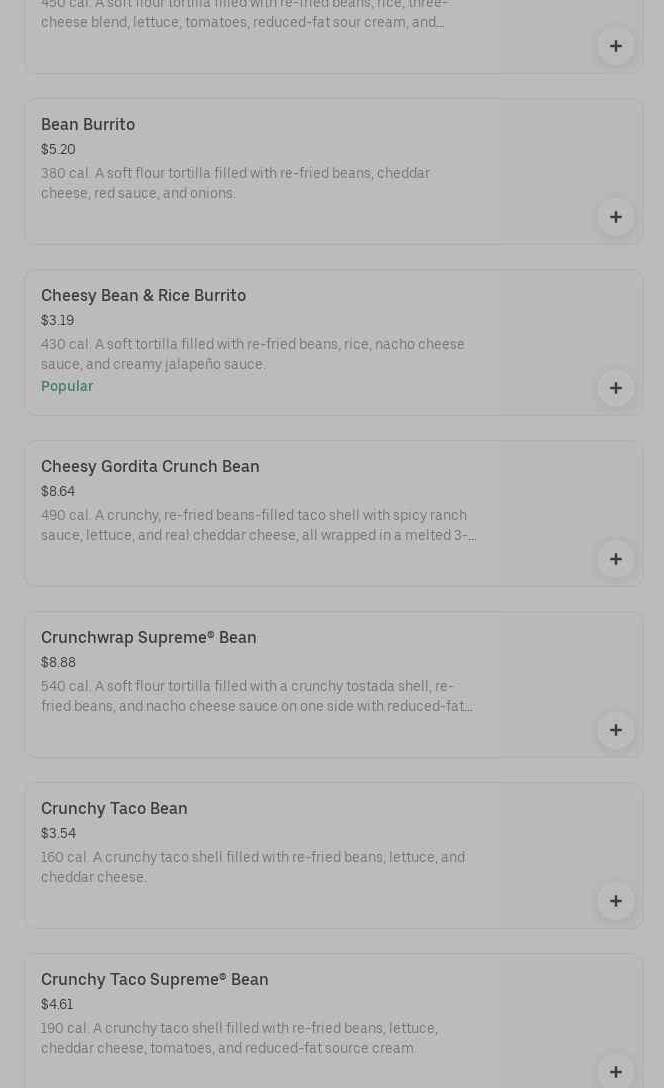Image resolution: width=664 pixels, height=1088 pixels.
Task: Click the $3.54 Crunchy Taco Bean price
Action: tap(58, 834)
